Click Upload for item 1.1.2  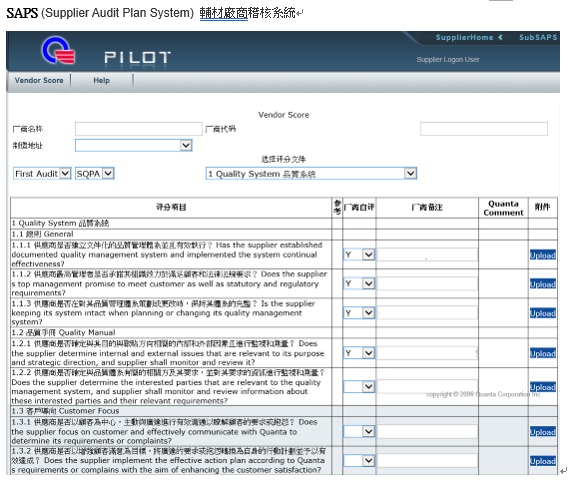coord(543,284)
